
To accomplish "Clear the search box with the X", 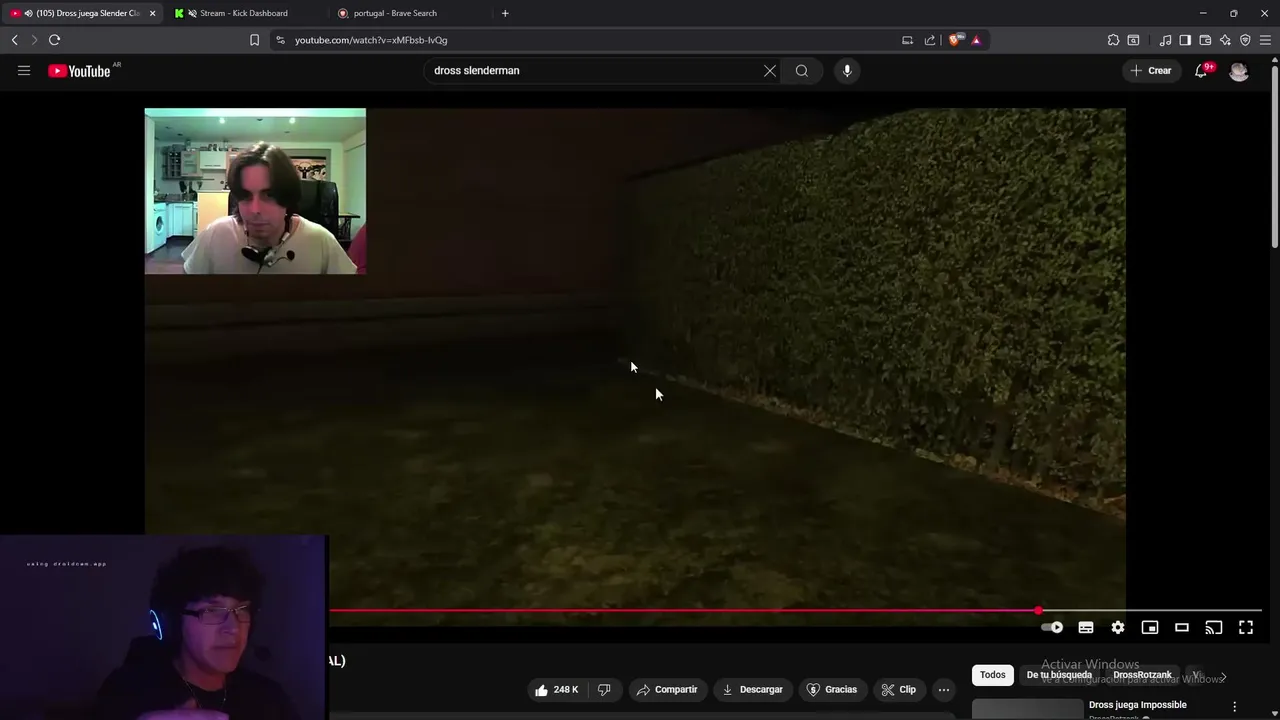I will (x=770, y=71).
